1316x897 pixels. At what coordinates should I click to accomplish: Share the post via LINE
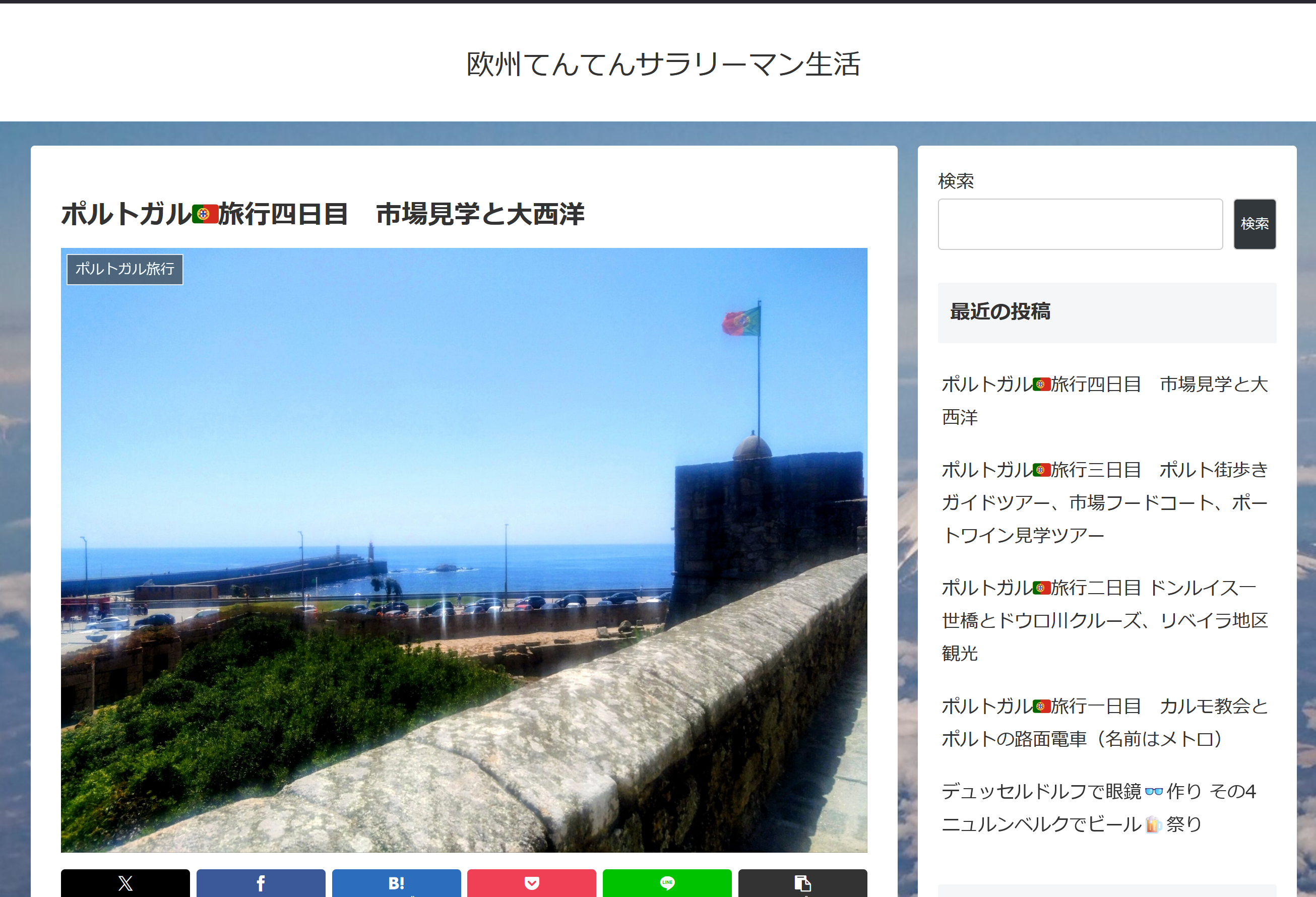(x=666, y=883)
